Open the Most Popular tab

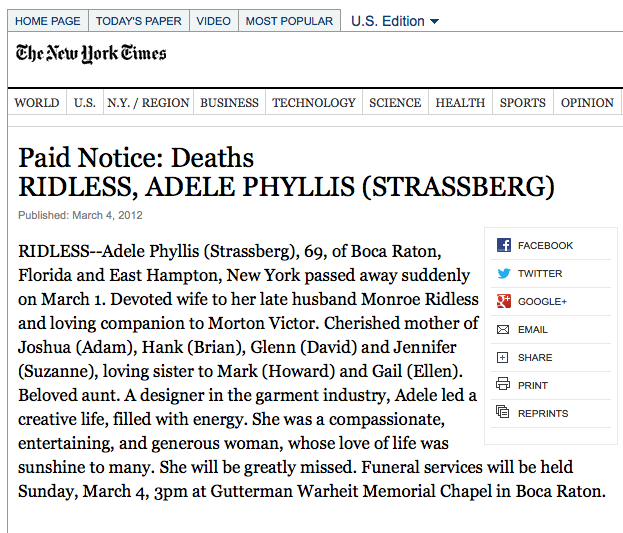tap(289, 21)
